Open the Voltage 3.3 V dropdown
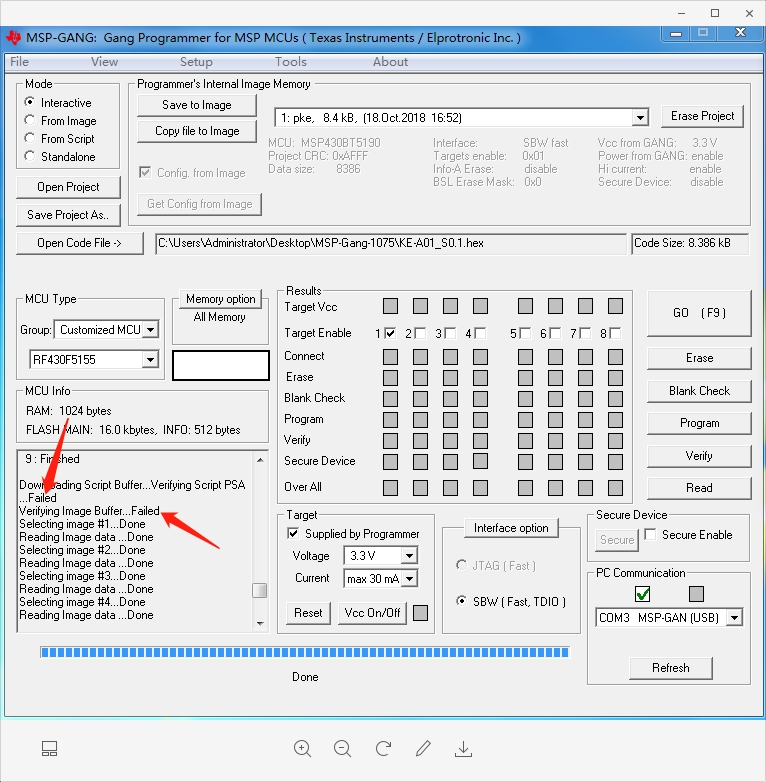 click(409, 555)
